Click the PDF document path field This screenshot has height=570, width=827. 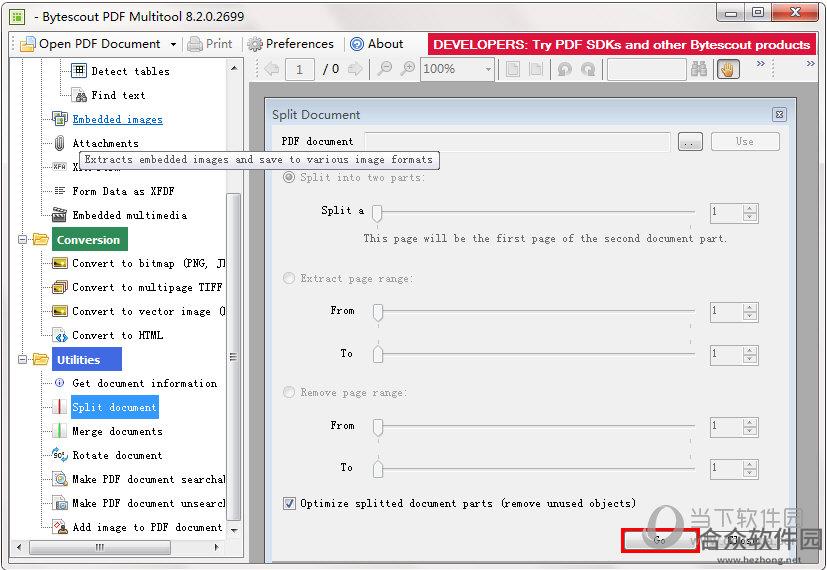517,141
